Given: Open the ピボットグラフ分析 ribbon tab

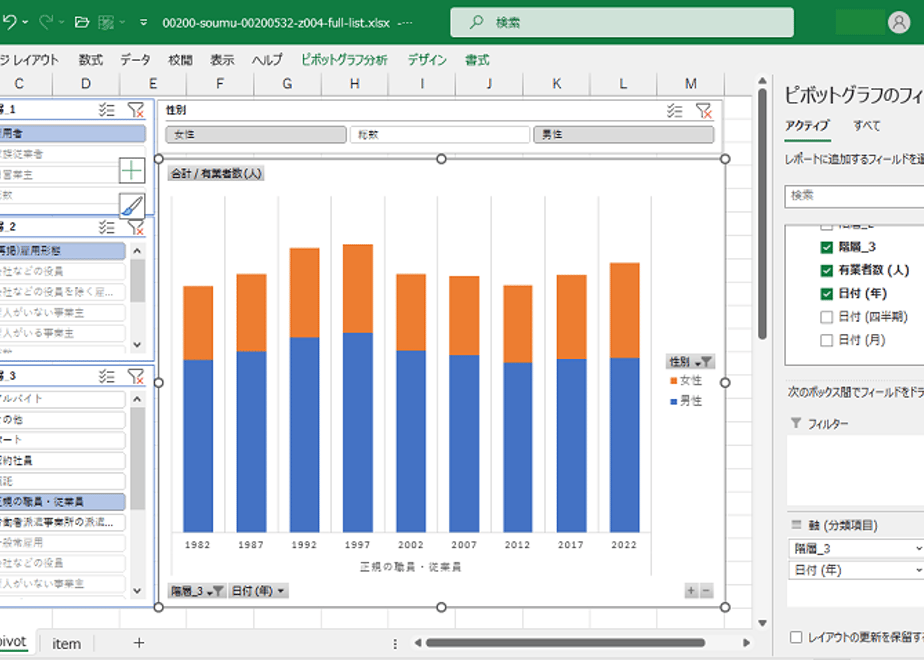Looking at the screenshot, I should tap(344, 60).
